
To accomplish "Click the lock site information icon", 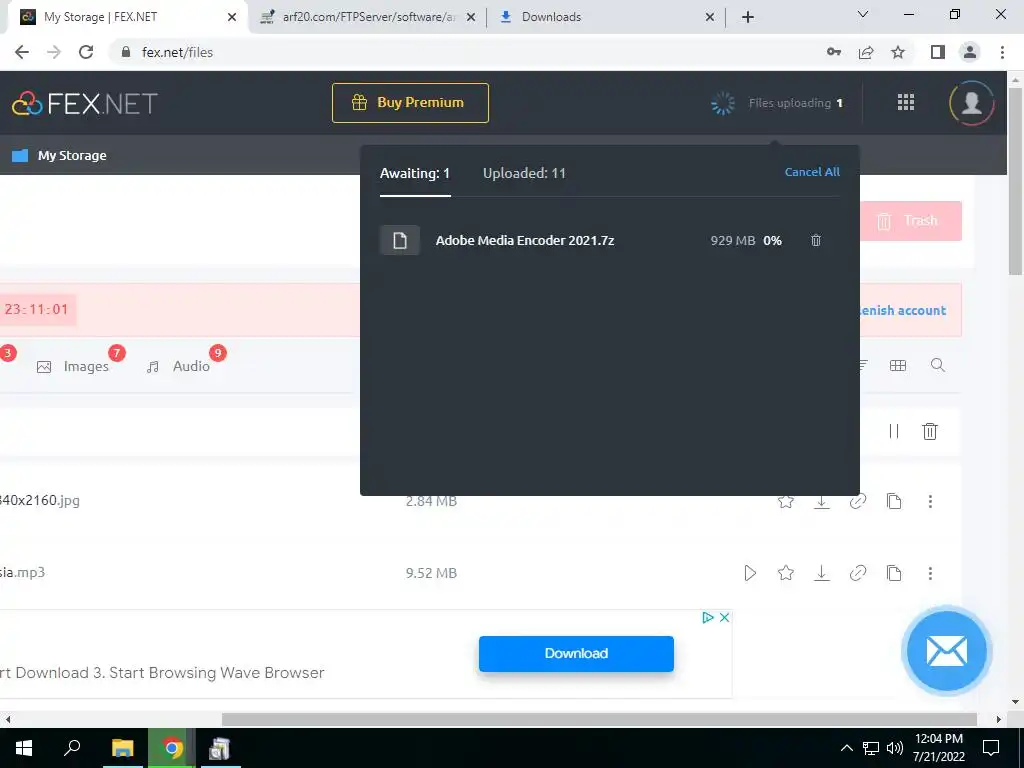I will 126,52.
